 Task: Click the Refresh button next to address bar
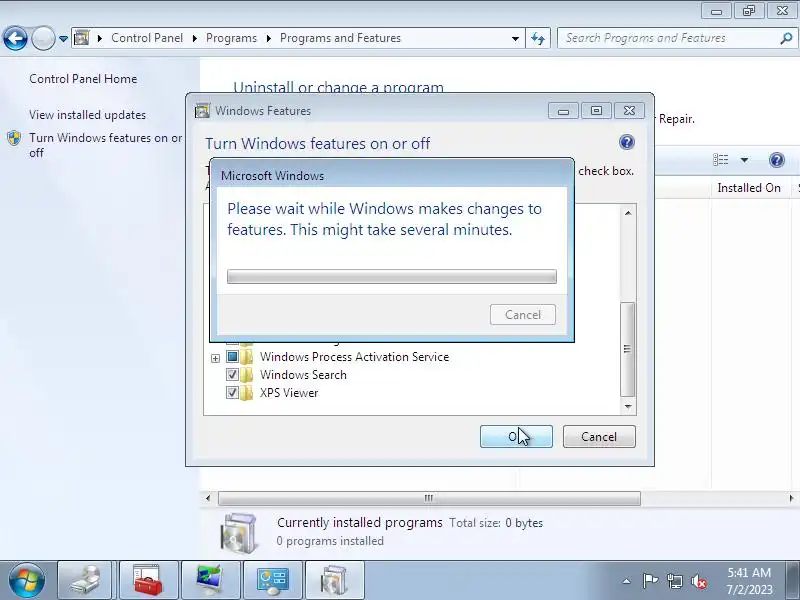(538, 38)
